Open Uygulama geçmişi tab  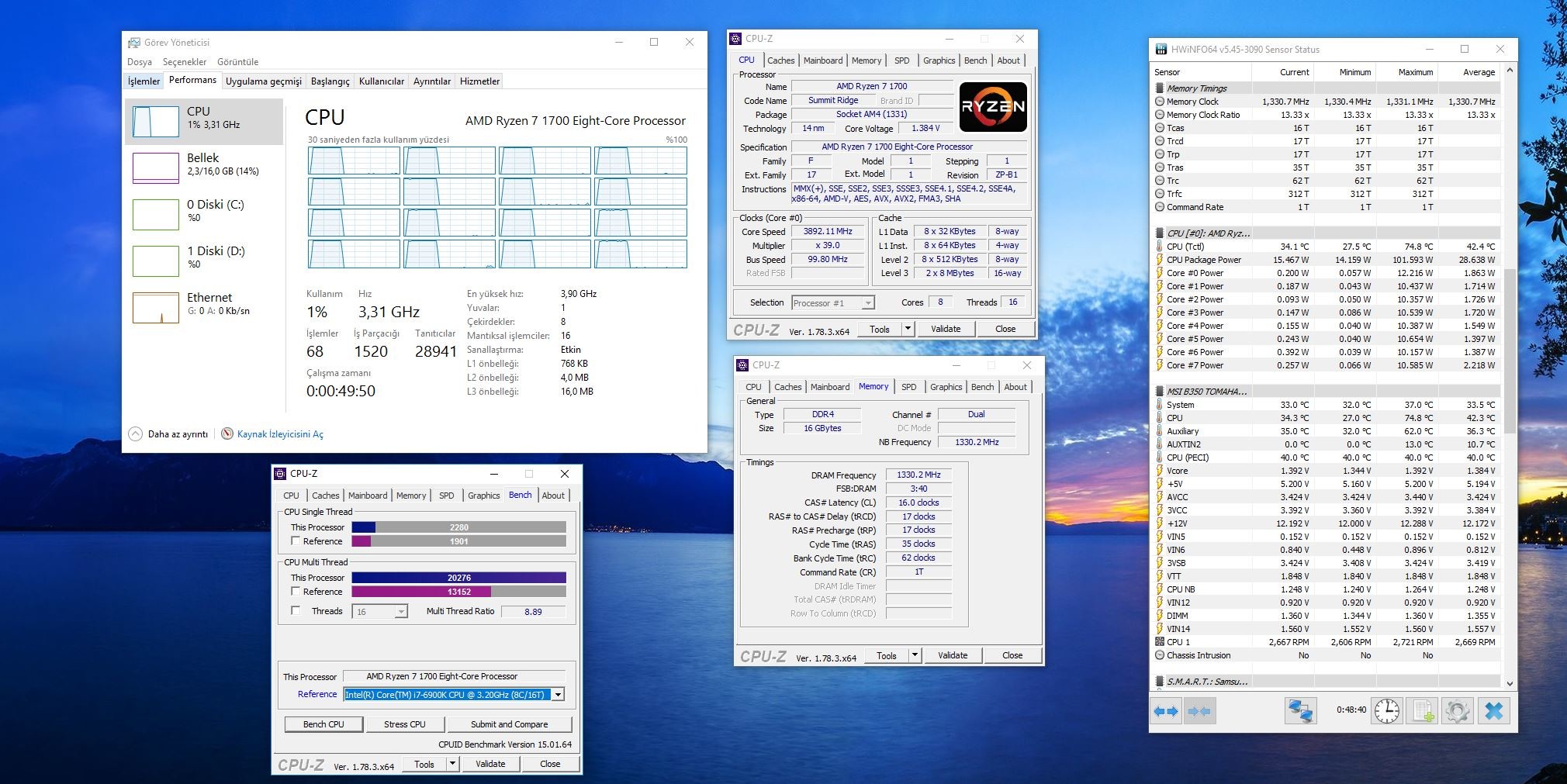264,81
